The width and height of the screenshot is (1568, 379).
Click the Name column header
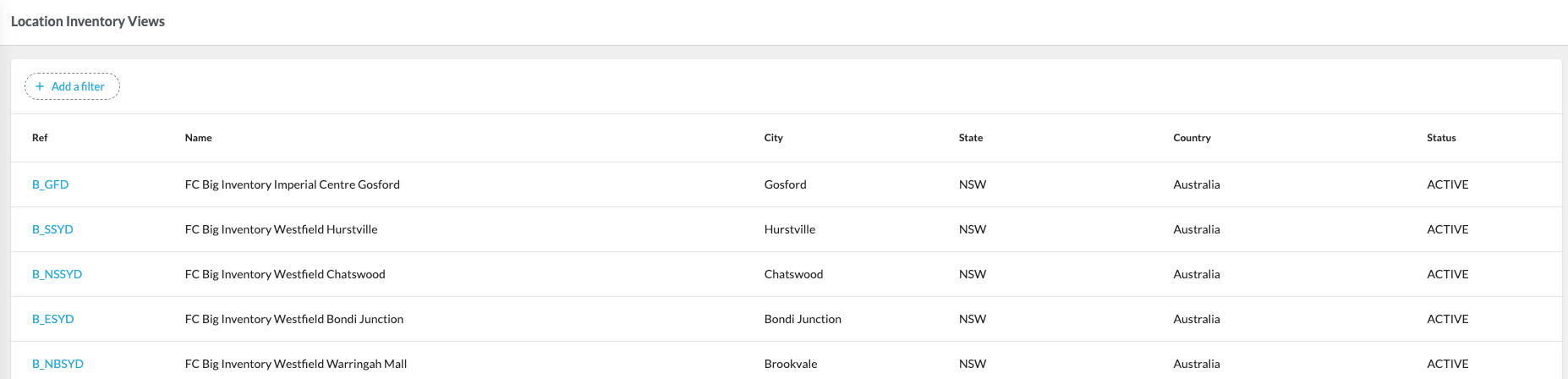(198, 138)
